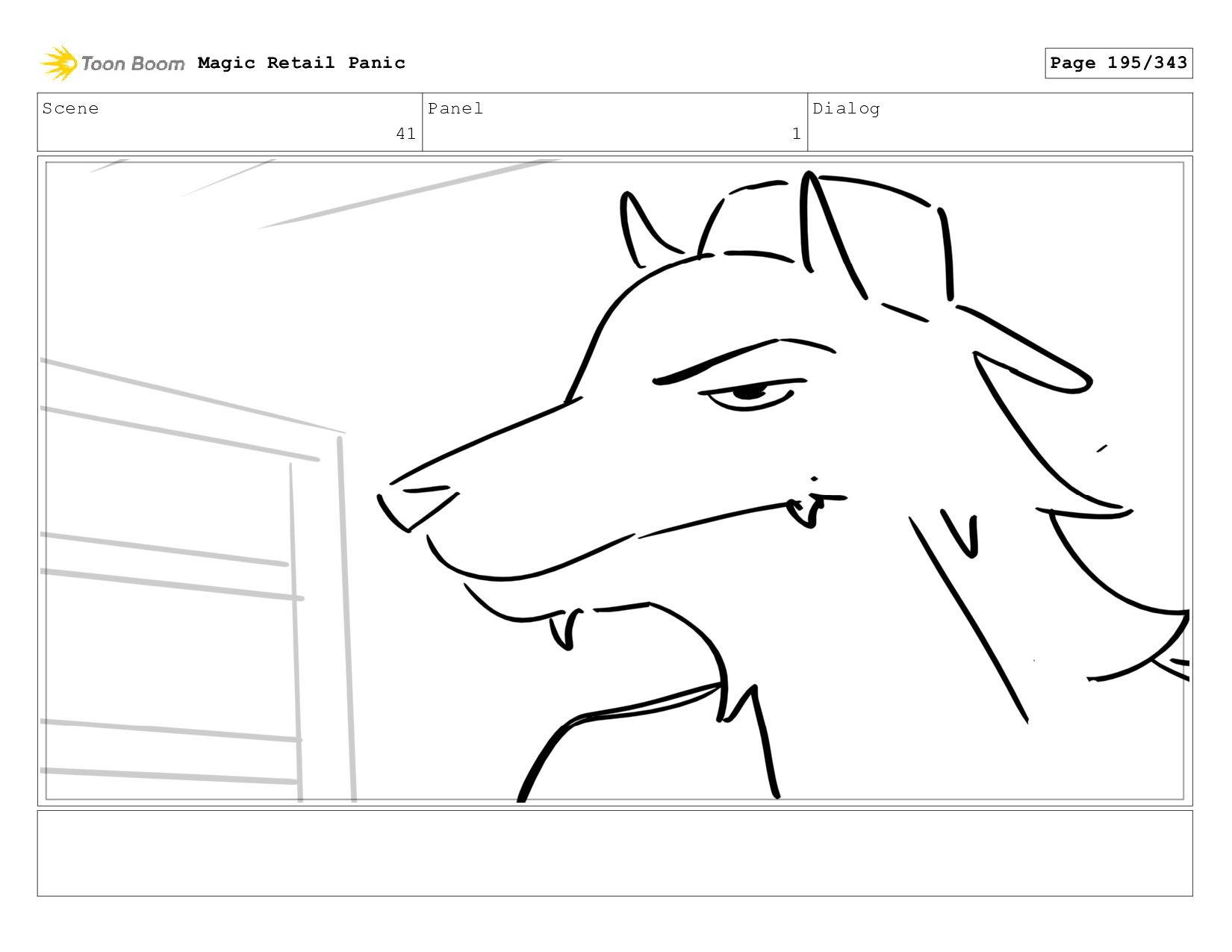Click the empty notes box below the panel

point(615,853)
